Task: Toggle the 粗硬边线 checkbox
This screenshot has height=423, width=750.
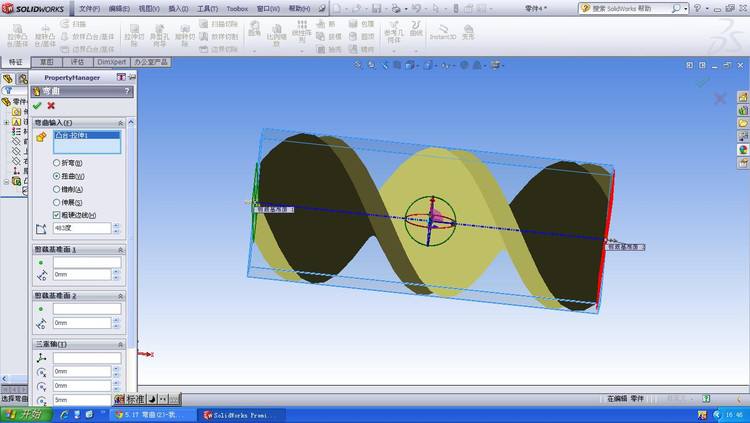Action: pos(56,214)
